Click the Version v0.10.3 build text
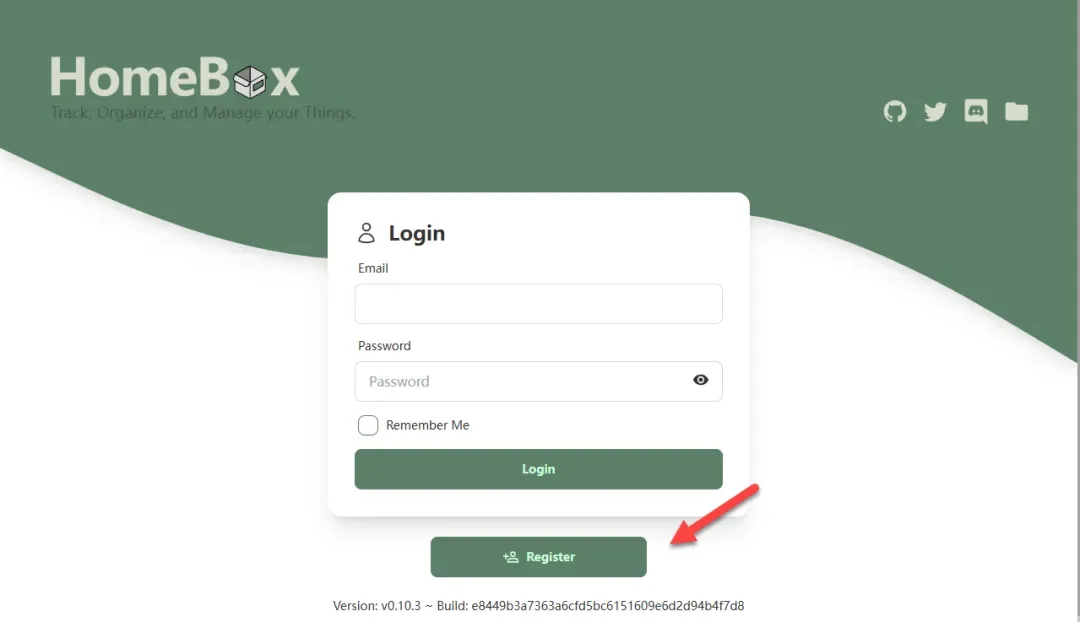Viewport: 1080px width, 622px height. coord(539,605)
